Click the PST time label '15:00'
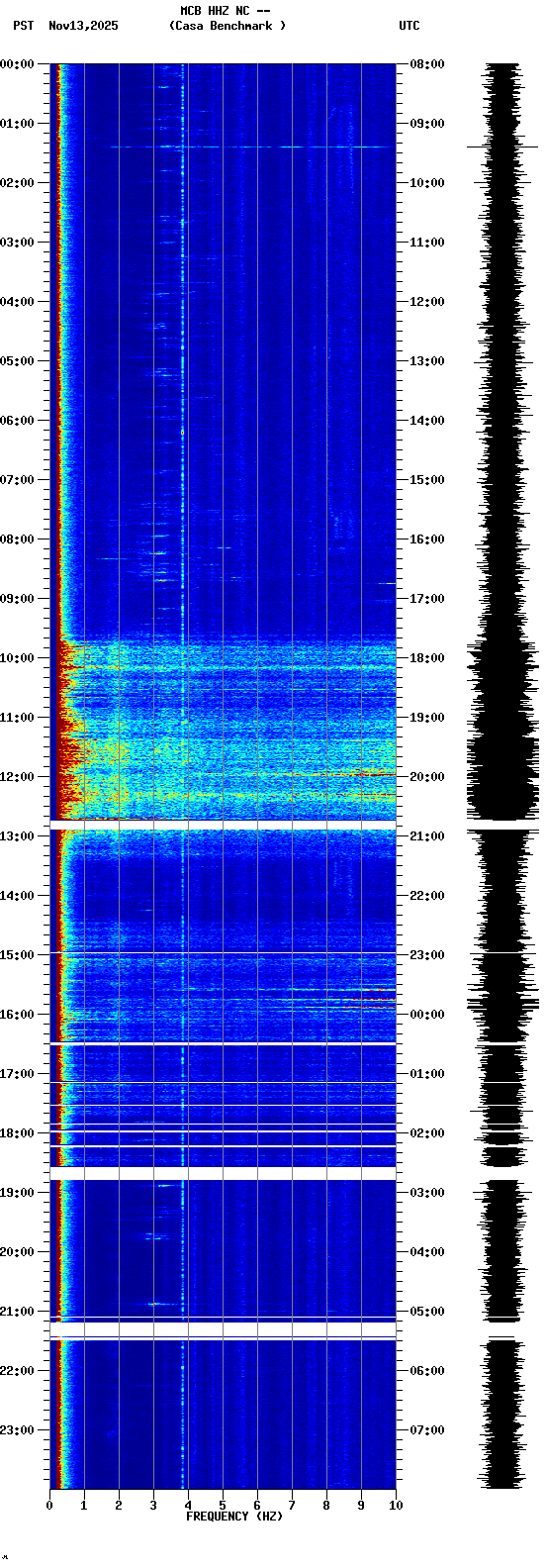This screenshot has height=1568, width=546. point(17,955)
